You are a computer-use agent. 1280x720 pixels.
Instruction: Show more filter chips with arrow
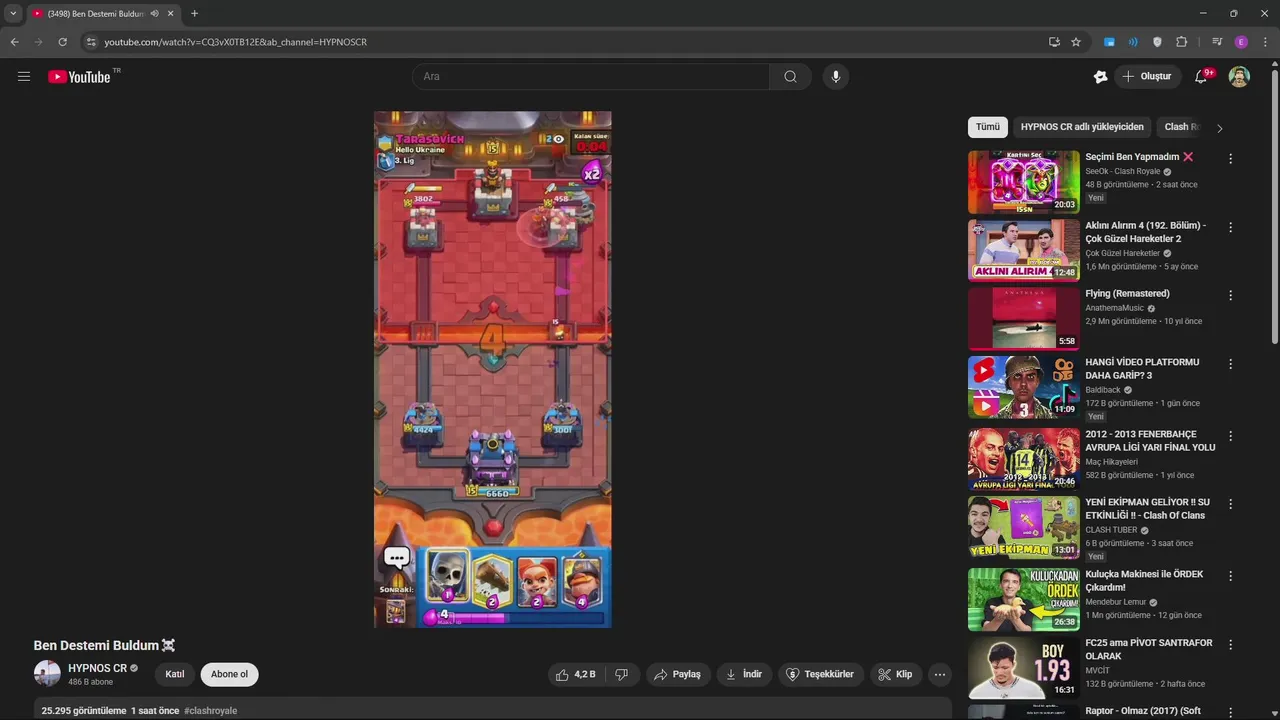1219,128
